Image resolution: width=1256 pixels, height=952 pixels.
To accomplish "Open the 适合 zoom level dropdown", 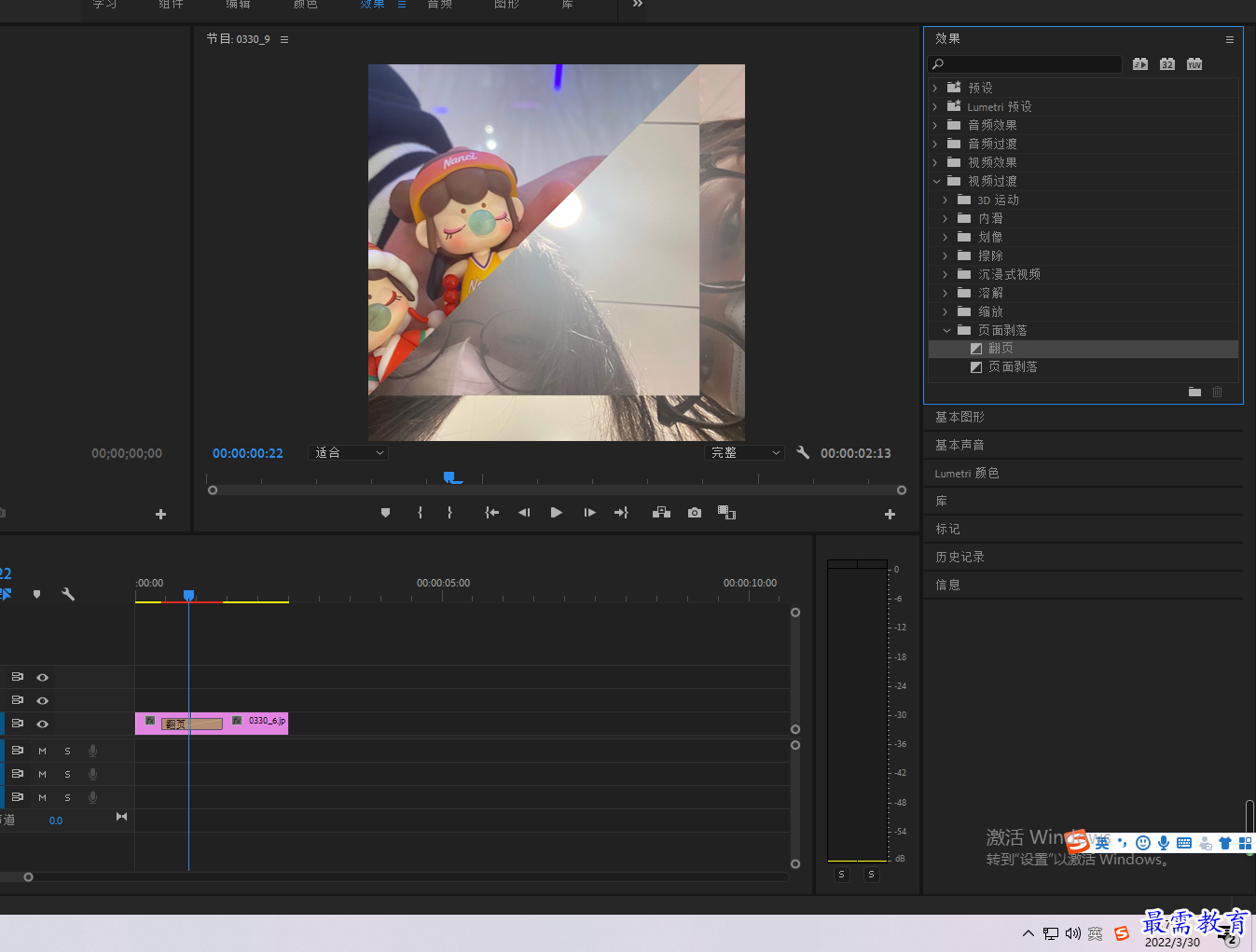I will (x=348, y=452).
